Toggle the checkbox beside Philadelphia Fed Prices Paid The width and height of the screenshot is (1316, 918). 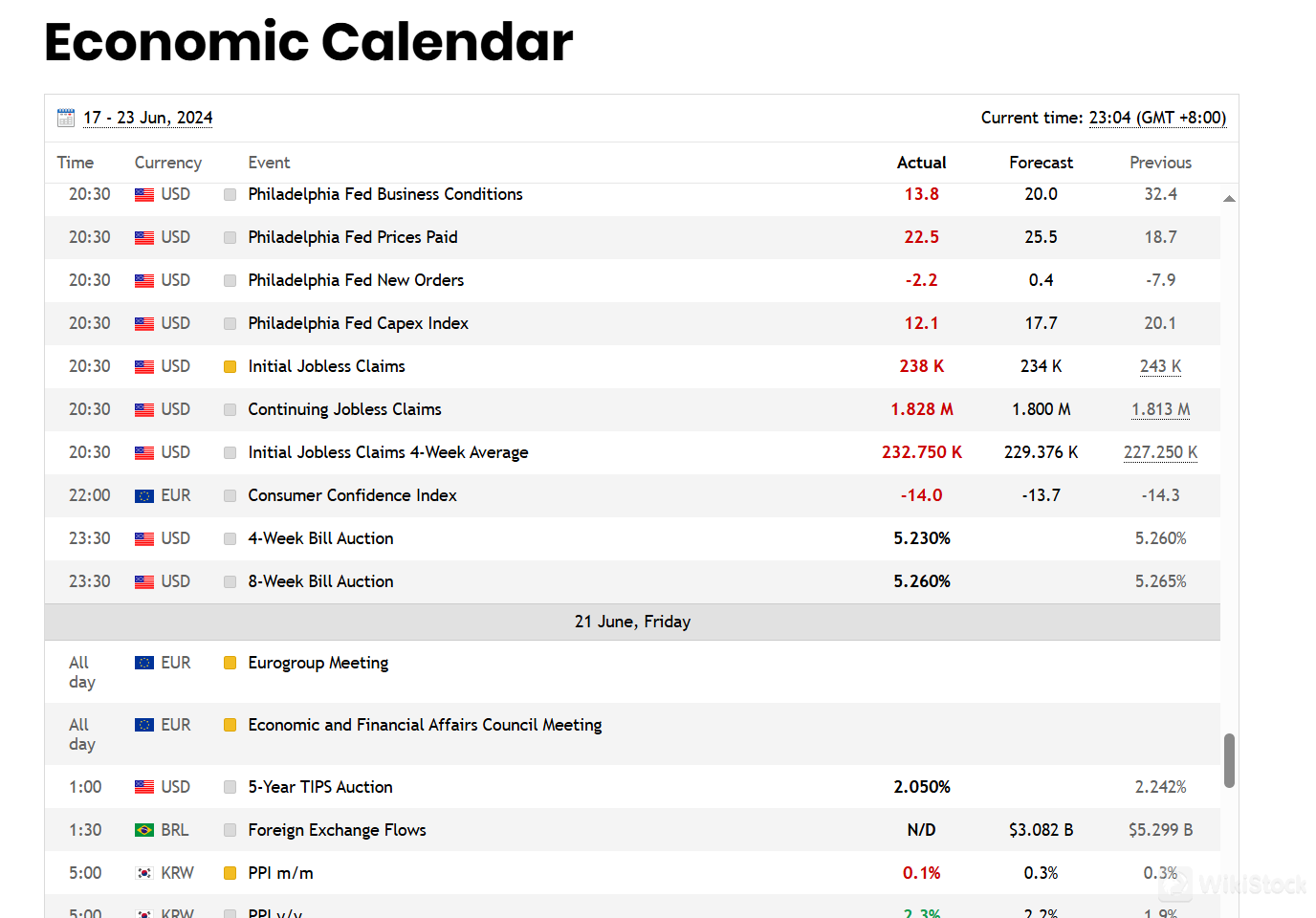coord(230,237)
